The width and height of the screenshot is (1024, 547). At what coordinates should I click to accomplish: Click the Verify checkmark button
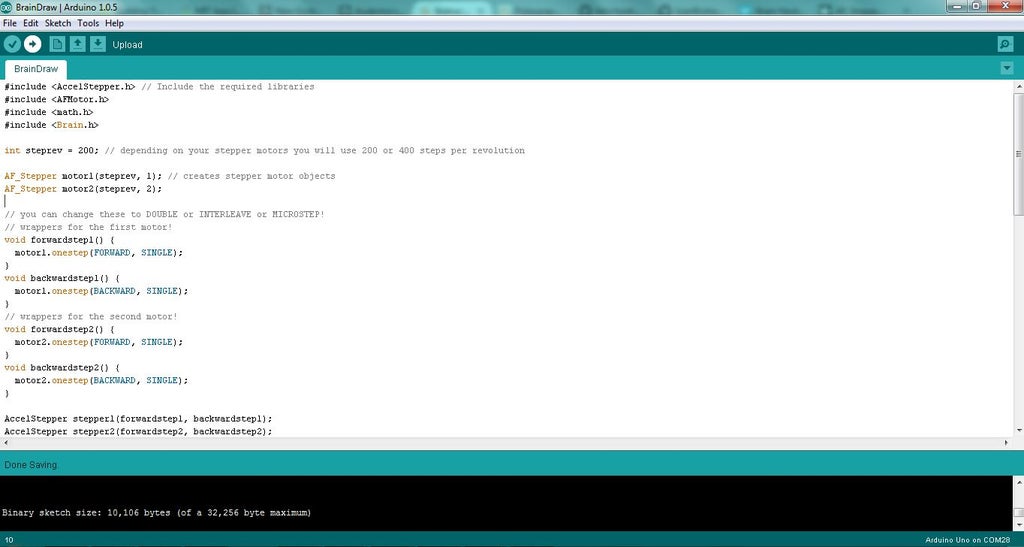click(12, 44)
